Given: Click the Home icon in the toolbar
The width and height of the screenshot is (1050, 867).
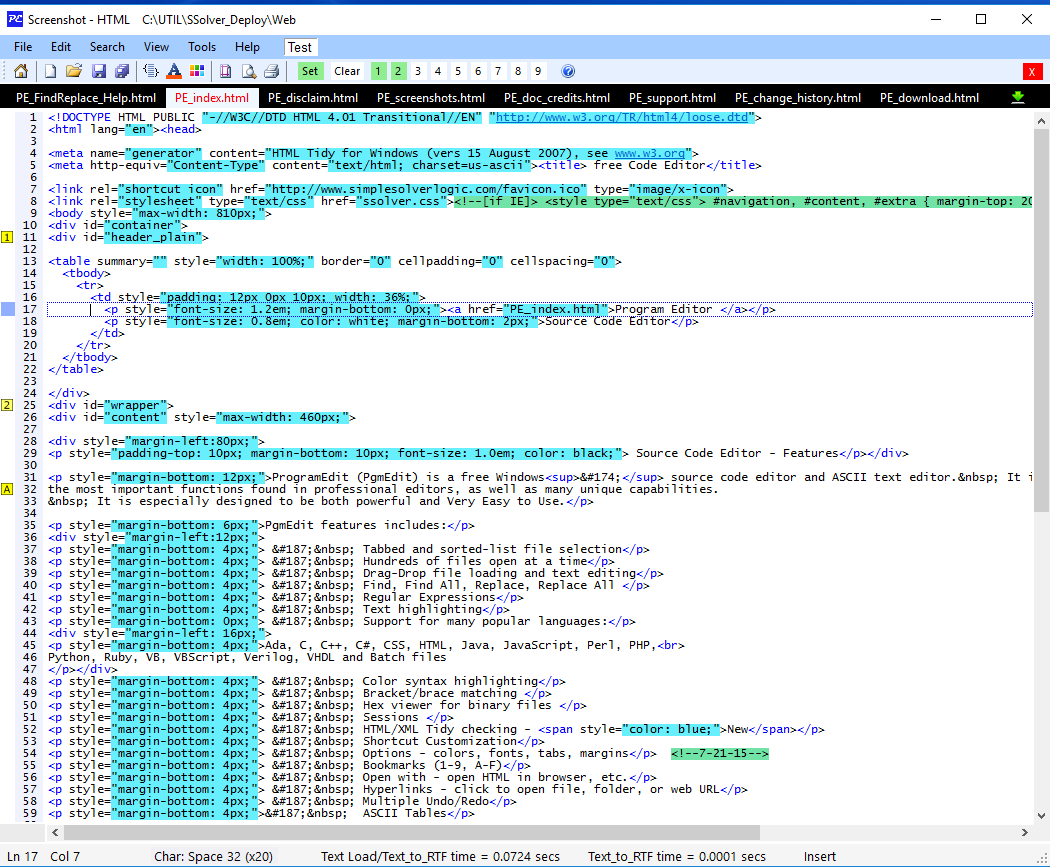Looking at the screenshot, I should (20, 71).
